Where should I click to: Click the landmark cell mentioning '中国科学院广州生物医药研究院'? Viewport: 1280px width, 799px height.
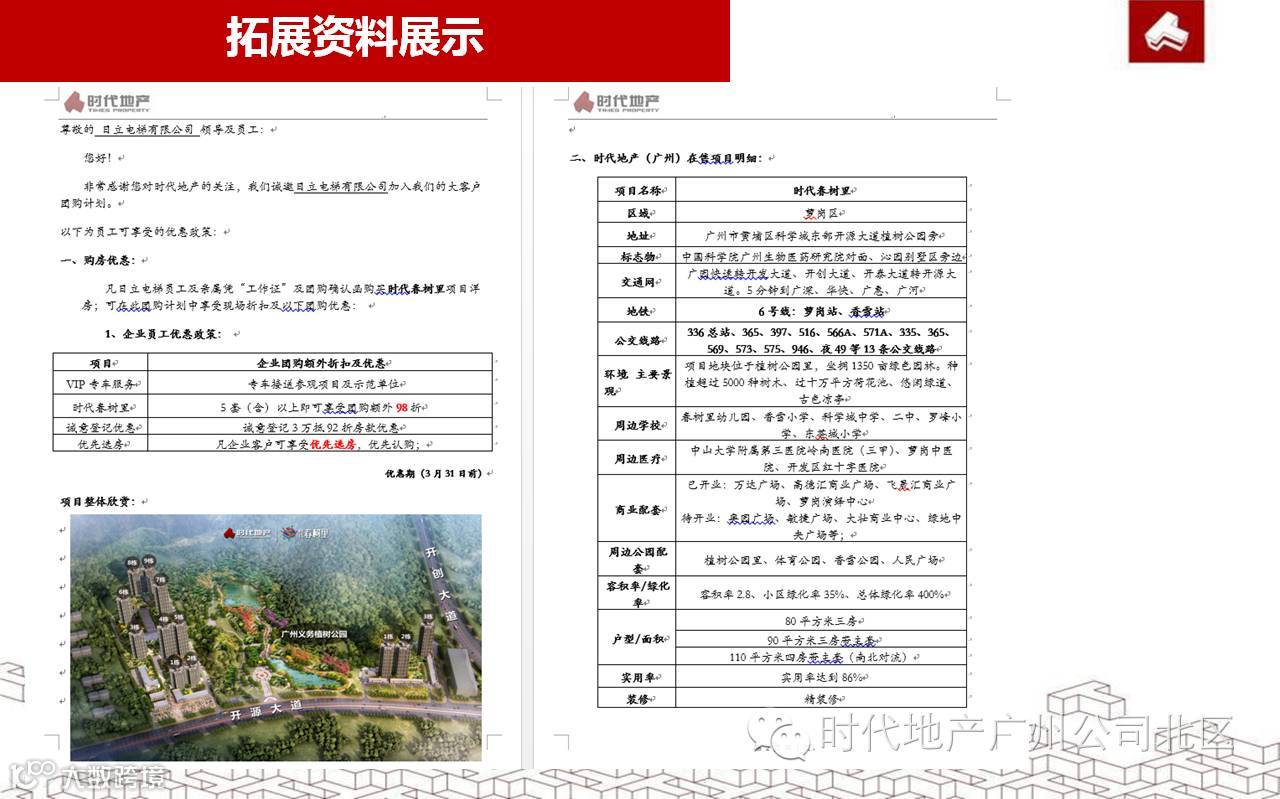[x=822, y=256]
